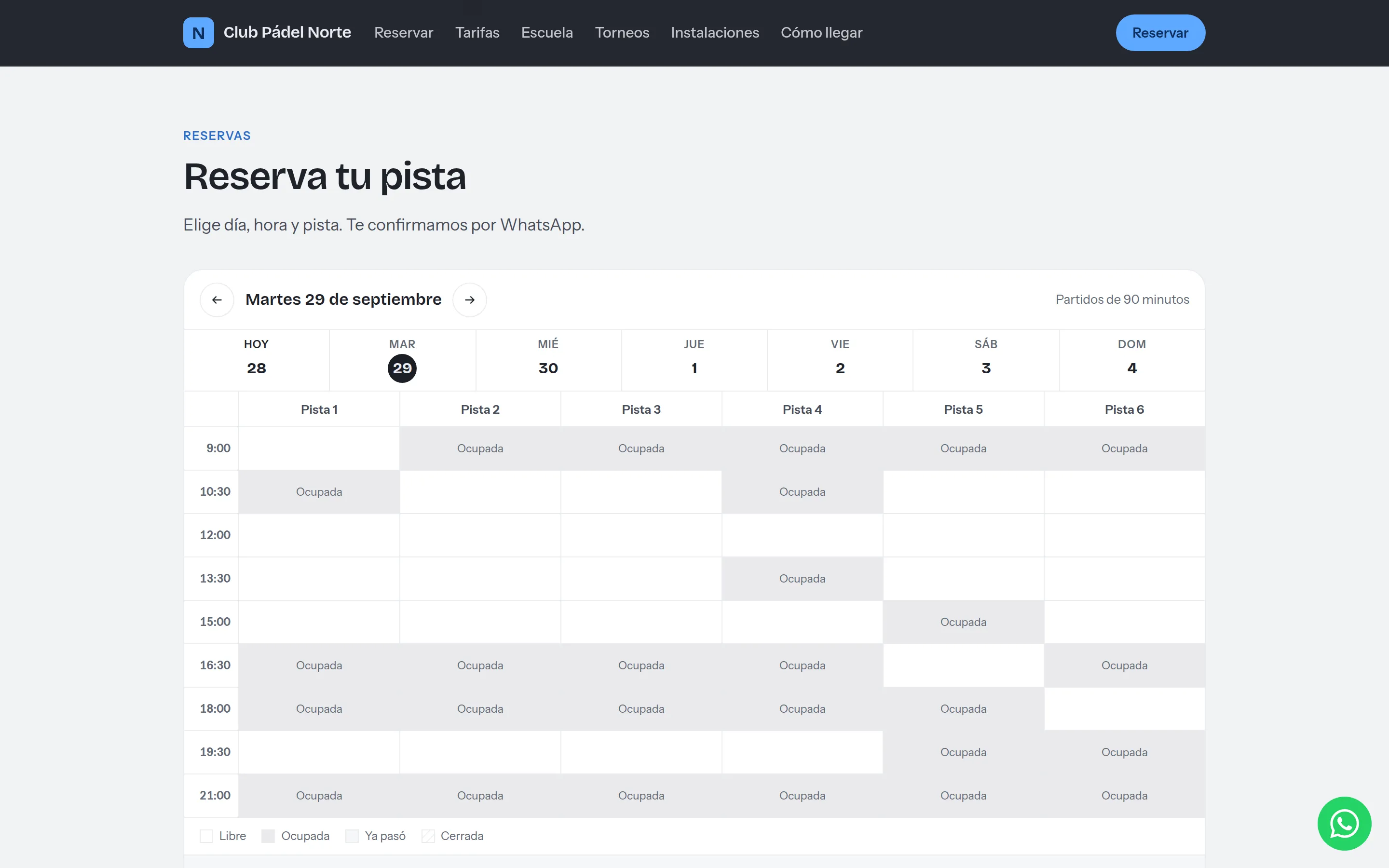Screen dimensions: 1389x868
Task: Open the WhatsApp chat bubble
Action: click(1344, 823)
